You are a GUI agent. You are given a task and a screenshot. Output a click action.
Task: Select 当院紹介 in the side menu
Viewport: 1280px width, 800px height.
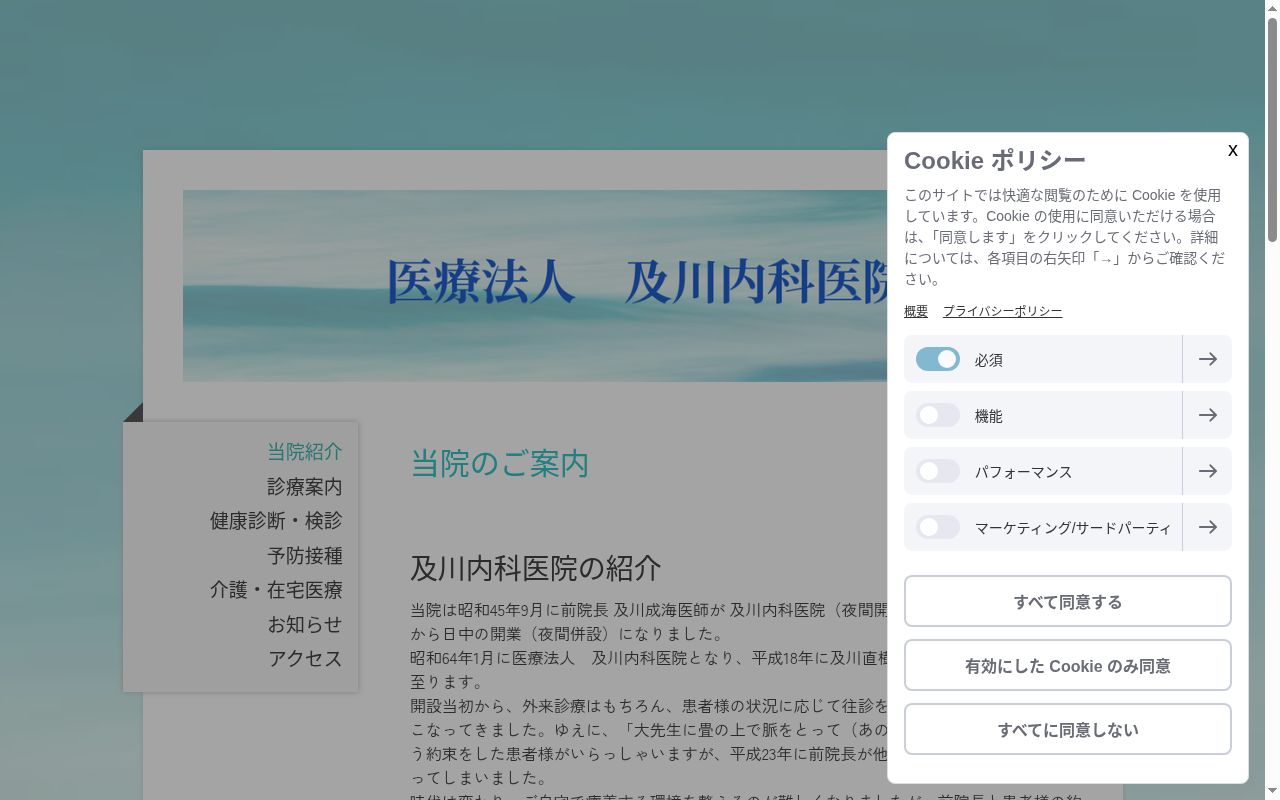[304, 452]
